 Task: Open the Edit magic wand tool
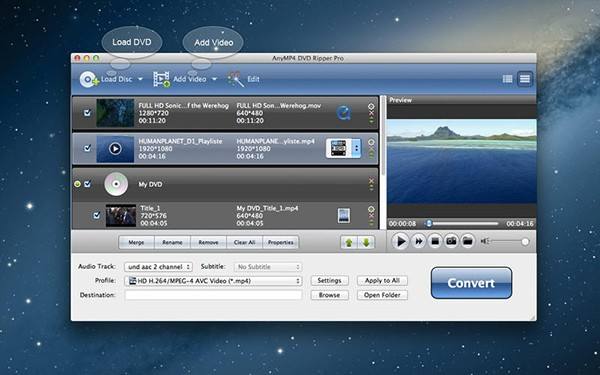click(236, 79)
